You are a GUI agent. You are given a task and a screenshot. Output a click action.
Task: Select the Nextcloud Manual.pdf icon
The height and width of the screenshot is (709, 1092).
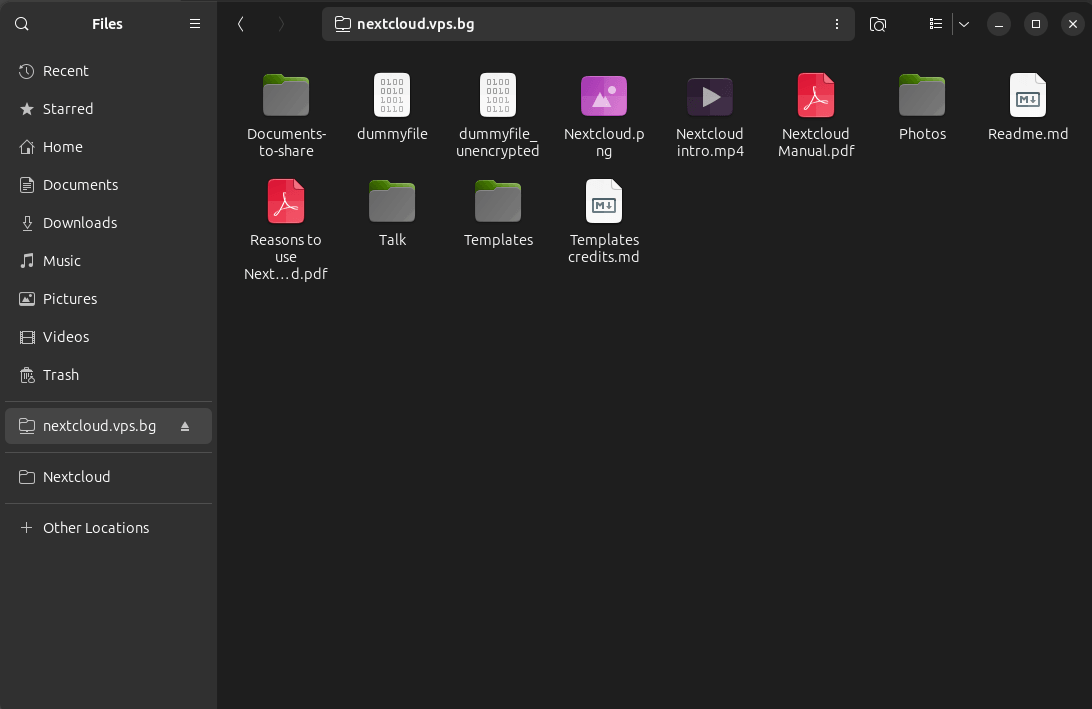pos(816,95)
